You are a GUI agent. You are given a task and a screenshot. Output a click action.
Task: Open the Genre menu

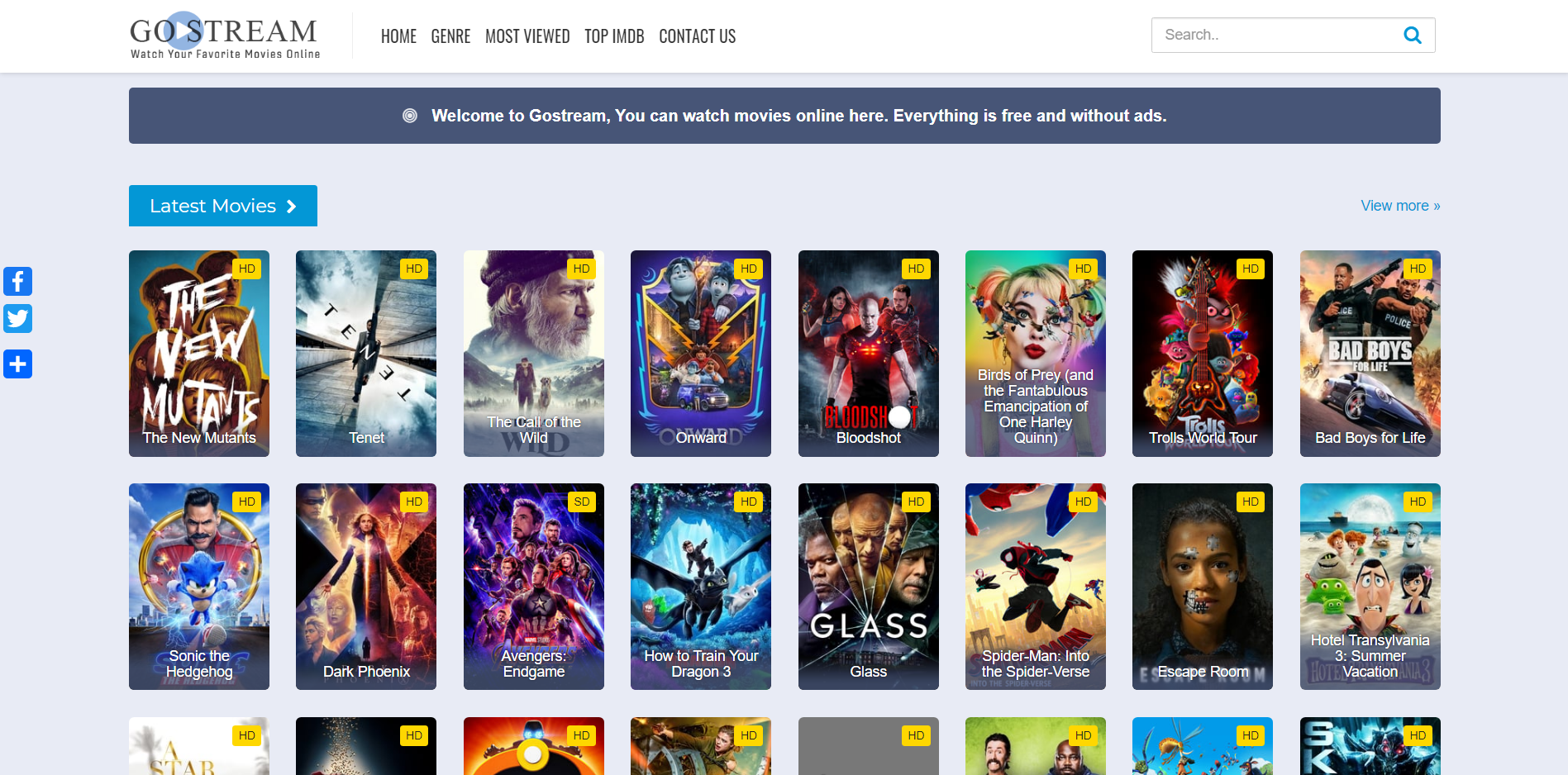click(450, 36)
